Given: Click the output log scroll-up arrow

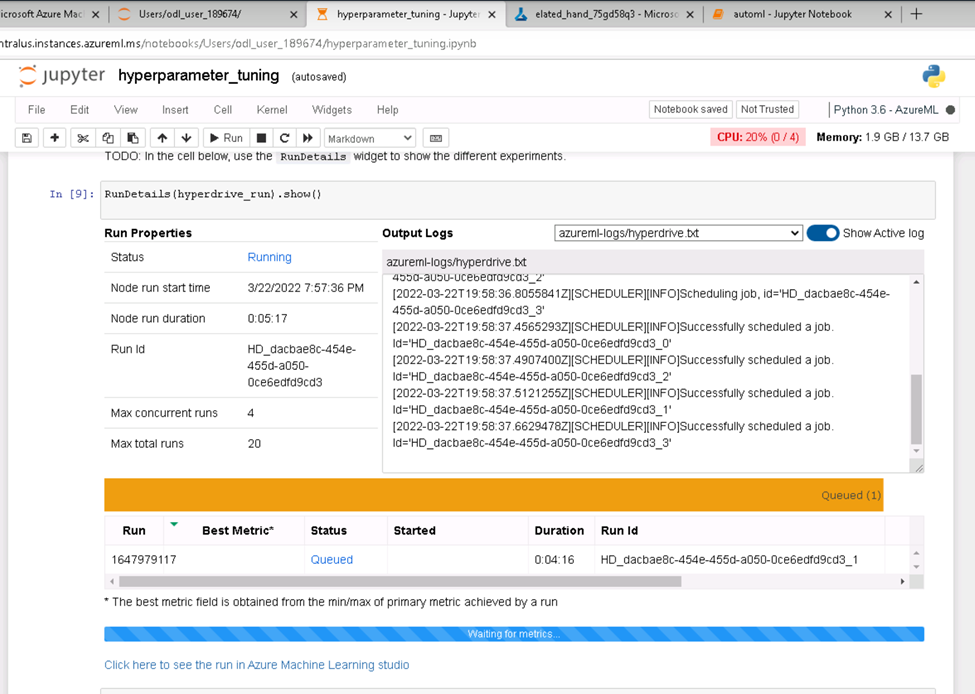Looking at the screenshot, I should (916, 282).
